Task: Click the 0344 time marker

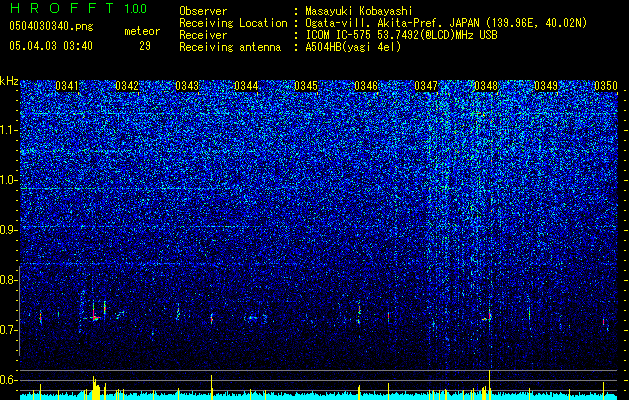Action: tap(246, 86)
